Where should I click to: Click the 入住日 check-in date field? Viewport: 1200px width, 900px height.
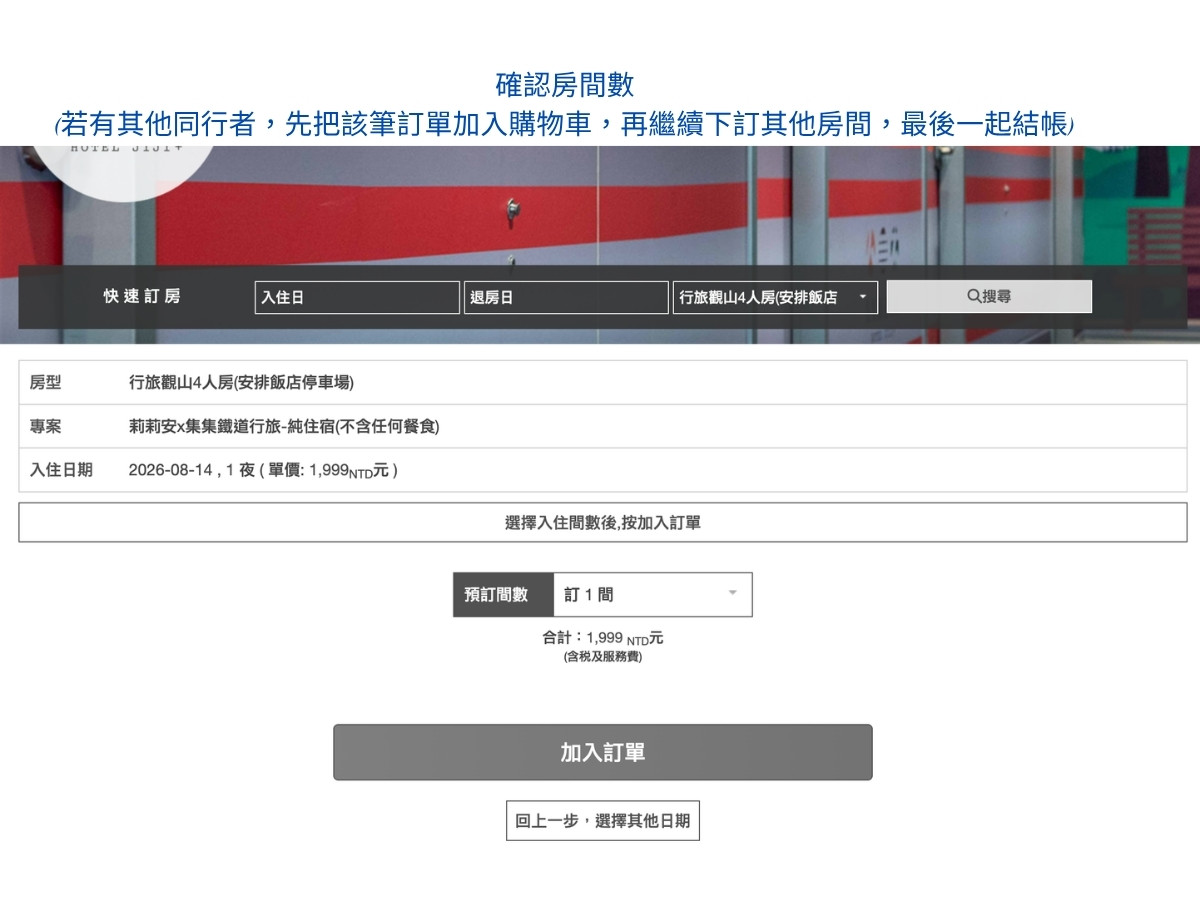coord(356,297)
